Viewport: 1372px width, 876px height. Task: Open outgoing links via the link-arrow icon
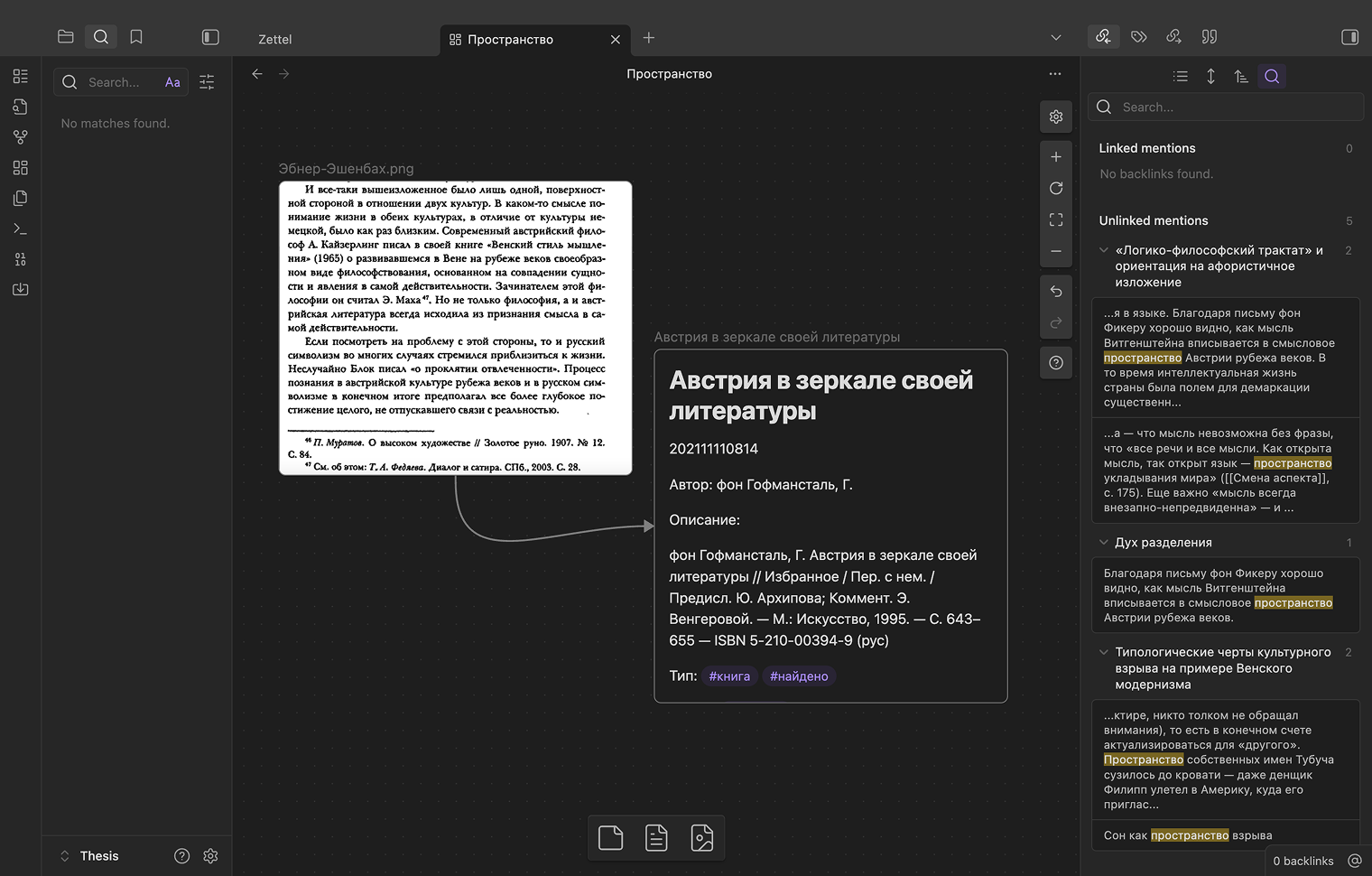1174,36
